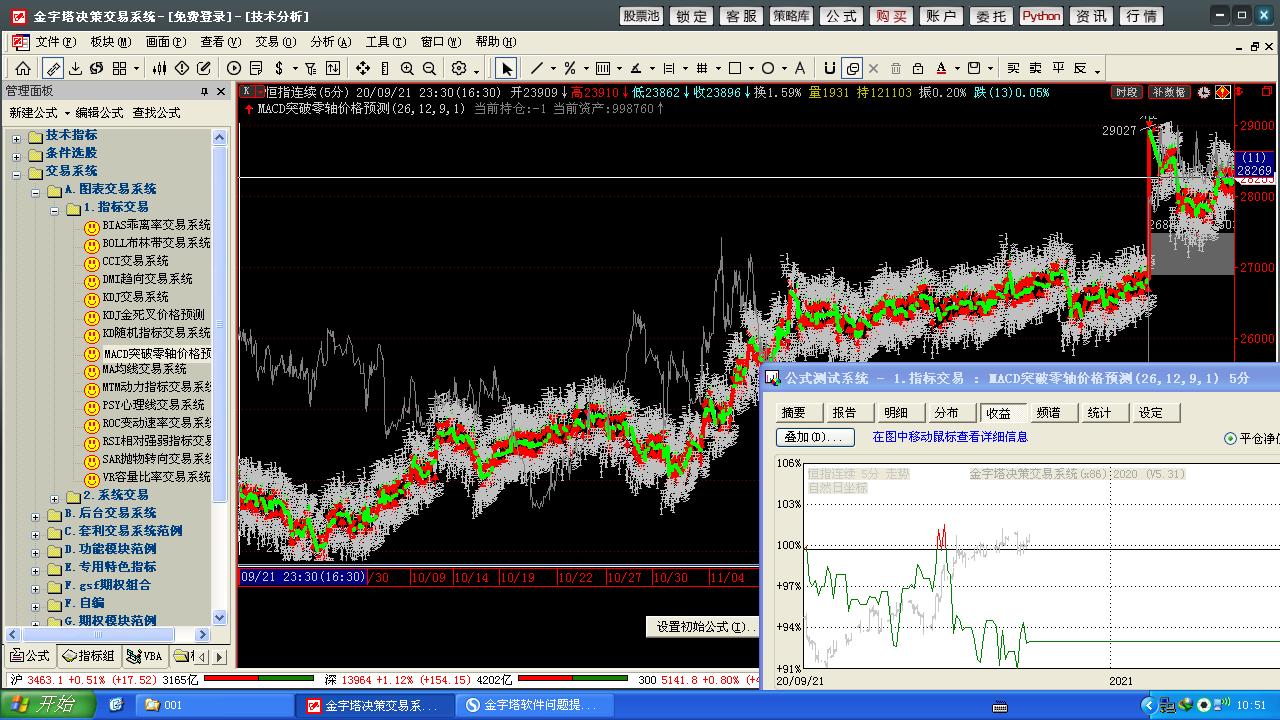Click 设置初始公式(I) button
The width and height of the screenshot is (1280, 720).
tap(702, 627)
